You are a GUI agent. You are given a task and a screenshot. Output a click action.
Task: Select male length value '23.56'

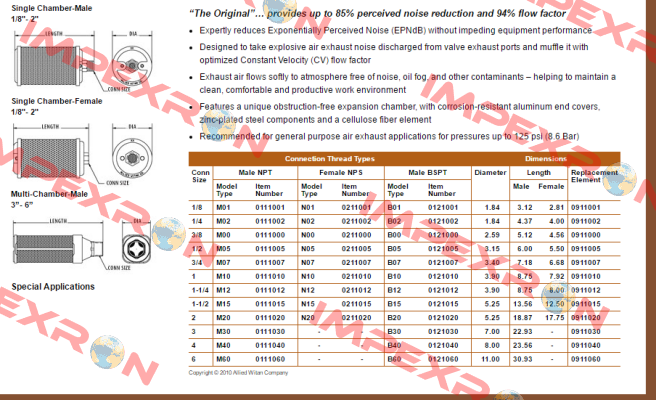click(x=523, y=345)
